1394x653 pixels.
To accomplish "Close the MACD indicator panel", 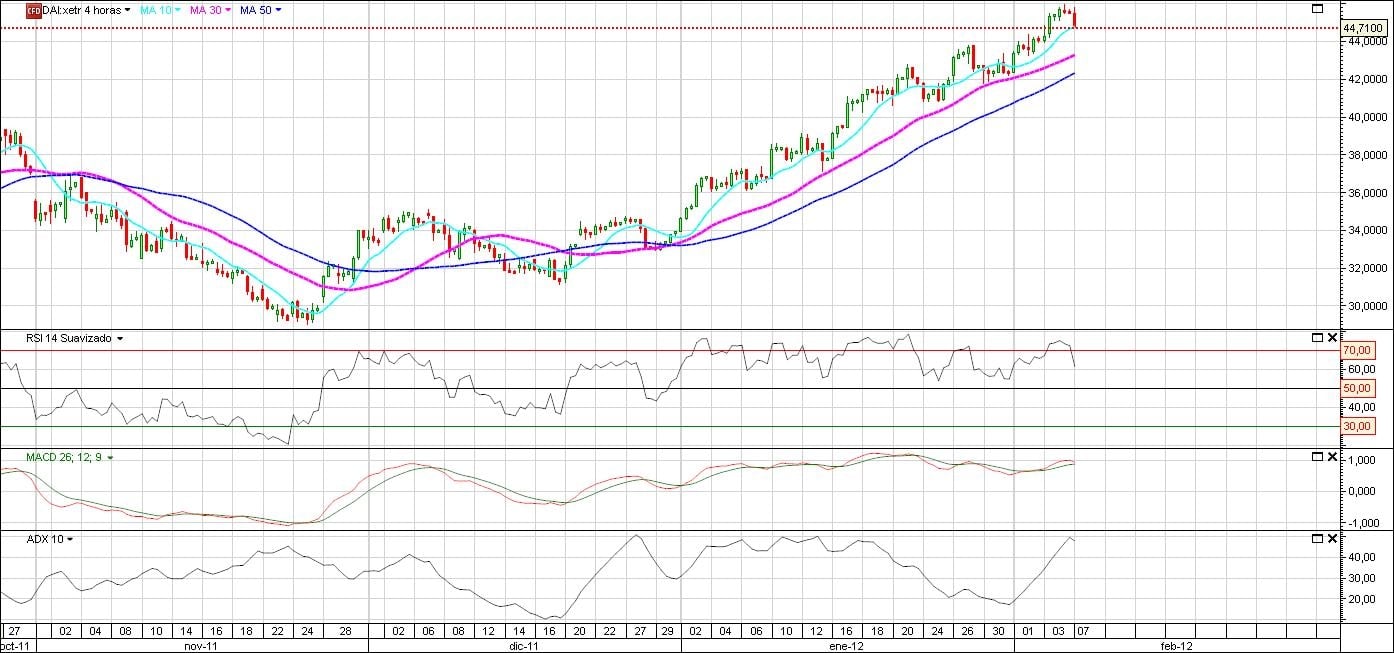I will pyautogui.click(x=1332, y=456).
